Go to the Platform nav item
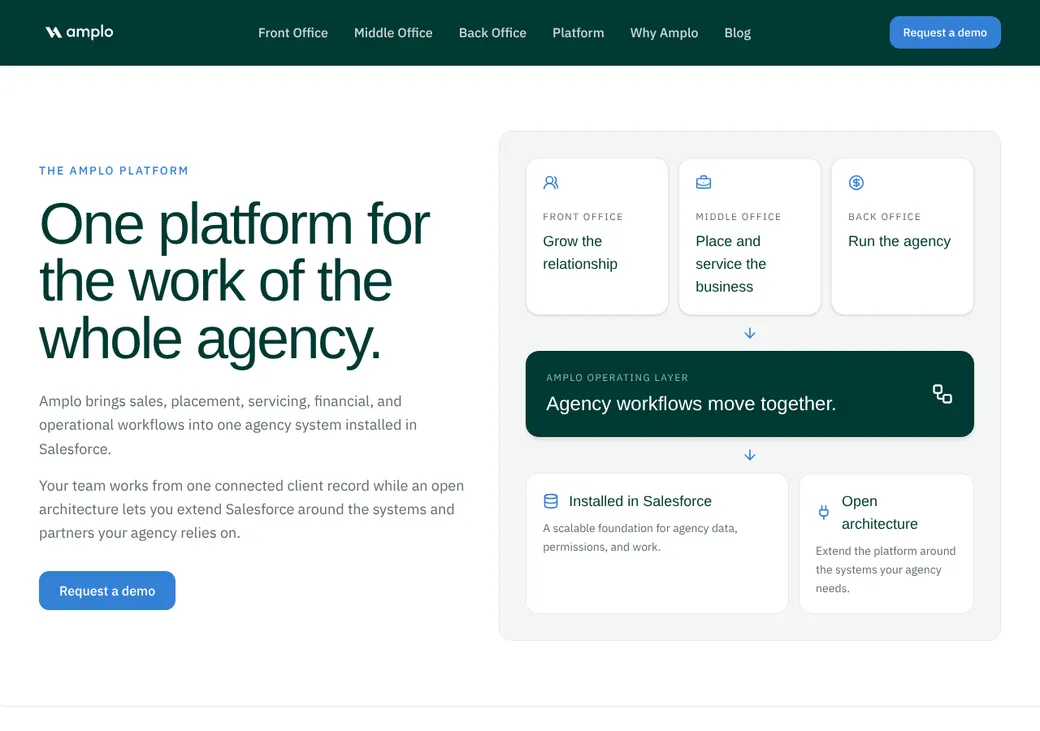 (x=578, y=33)
